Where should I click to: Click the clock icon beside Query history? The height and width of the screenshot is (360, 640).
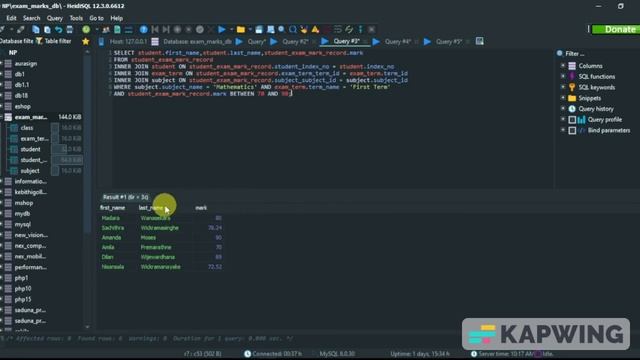coord(572,109)
